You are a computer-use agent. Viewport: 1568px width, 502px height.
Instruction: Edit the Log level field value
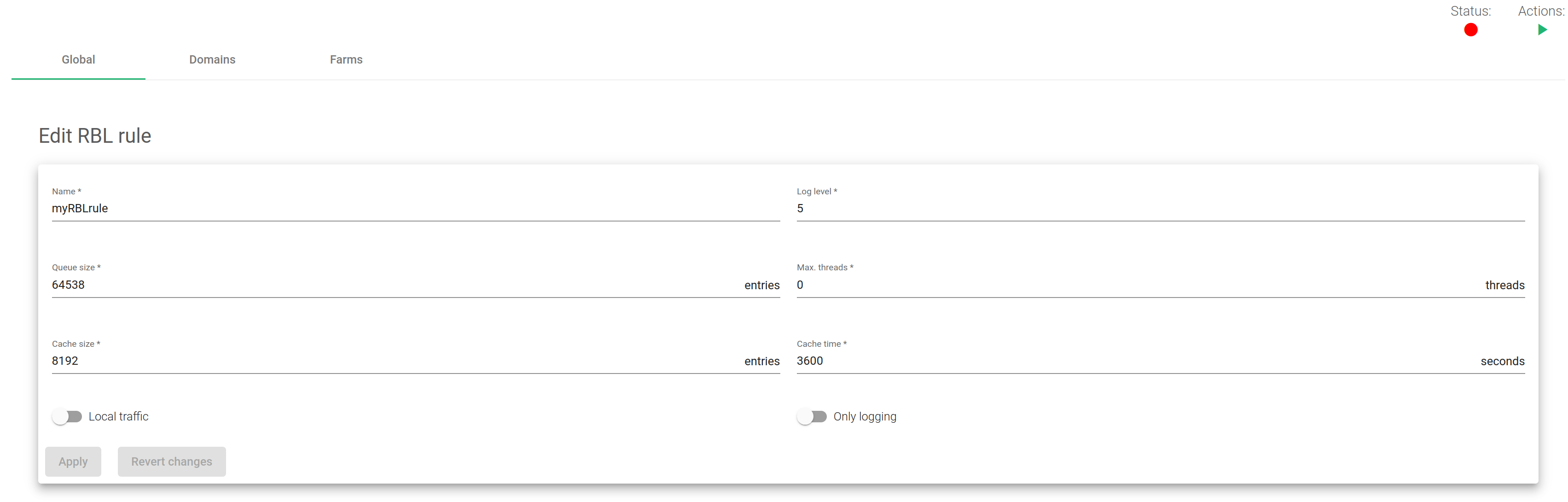point(1160,208)
